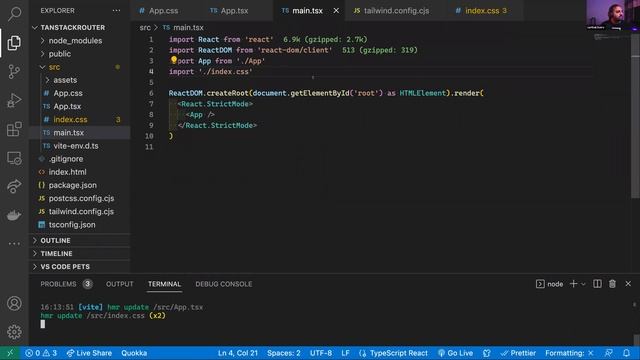This screenshot has height=360, width=640.
Task: Open vite-env.d.ts in the explorer
Action: pos(80,146)
